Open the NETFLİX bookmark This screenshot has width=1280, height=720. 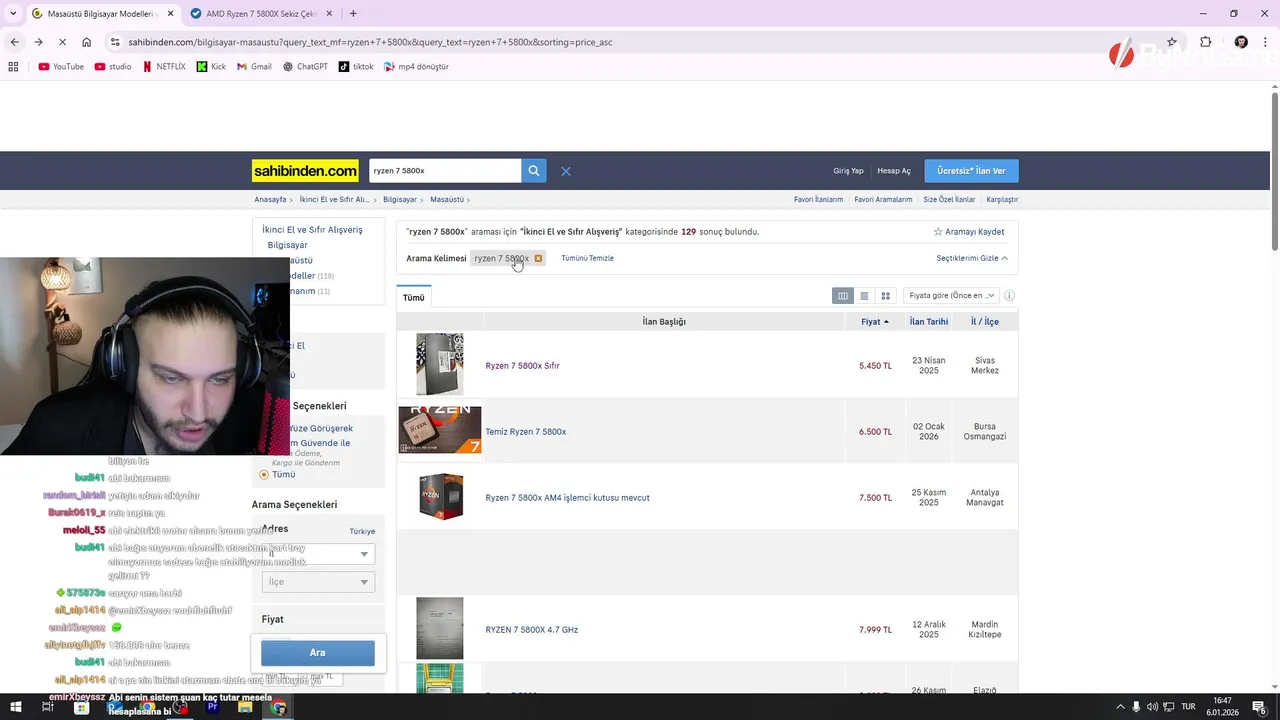pyautogui.click(x=164, y=67)
